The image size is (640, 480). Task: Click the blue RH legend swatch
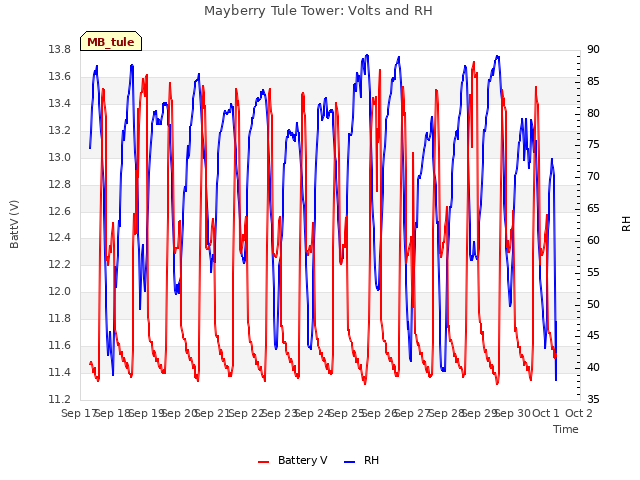coord(350,462)
